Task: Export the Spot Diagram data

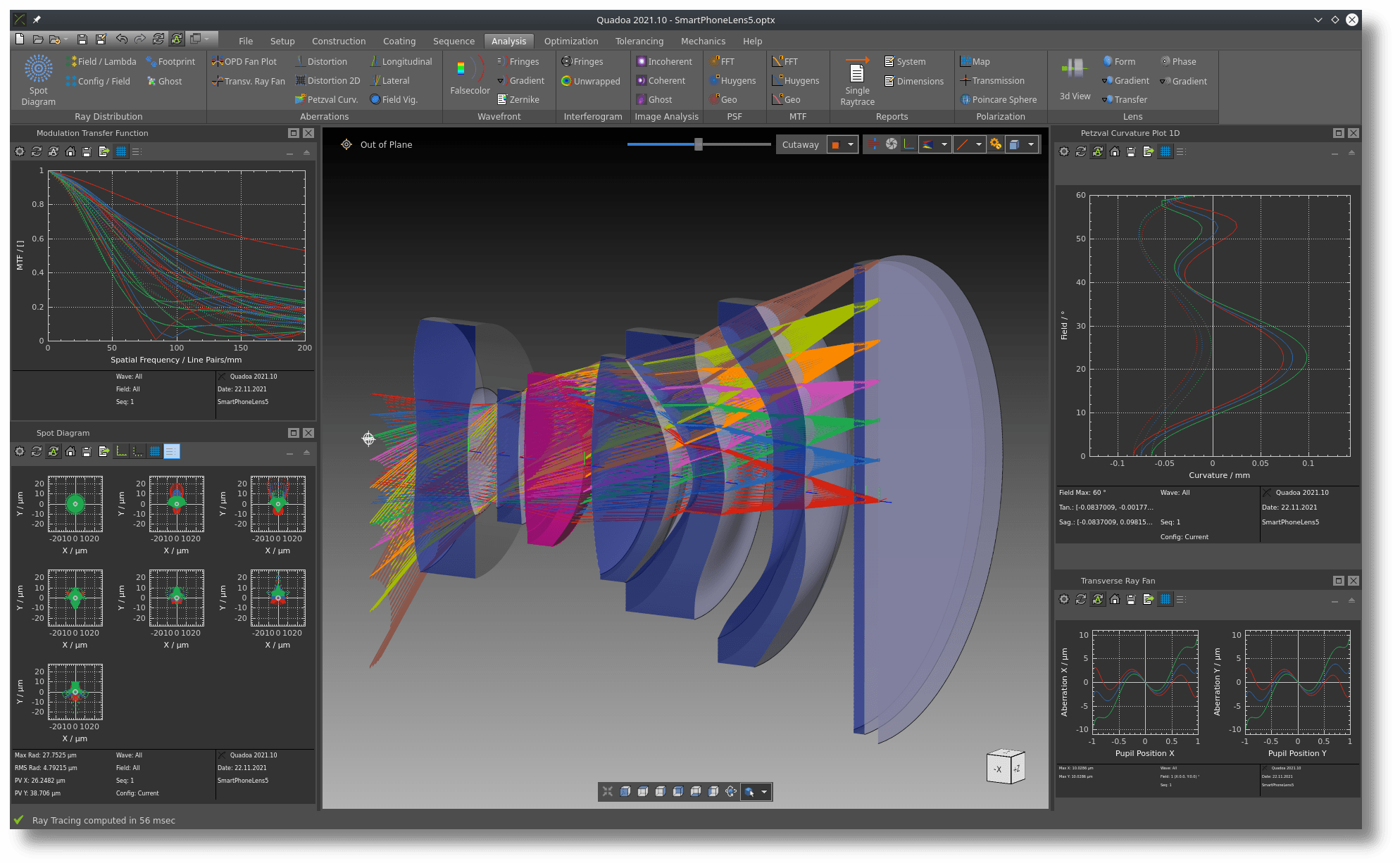Action: [104, 451]
